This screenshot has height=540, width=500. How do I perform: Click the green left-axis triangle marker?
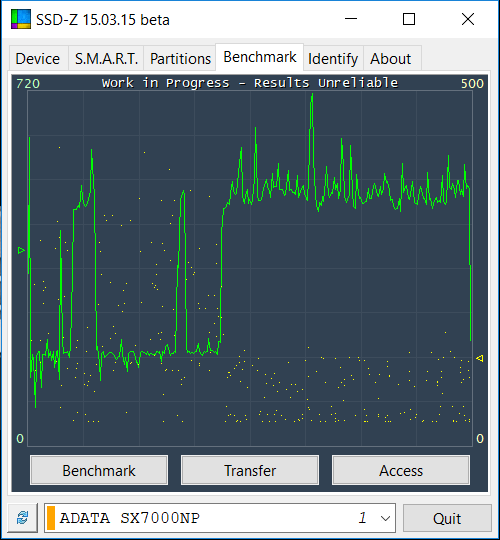pos(21,250)
